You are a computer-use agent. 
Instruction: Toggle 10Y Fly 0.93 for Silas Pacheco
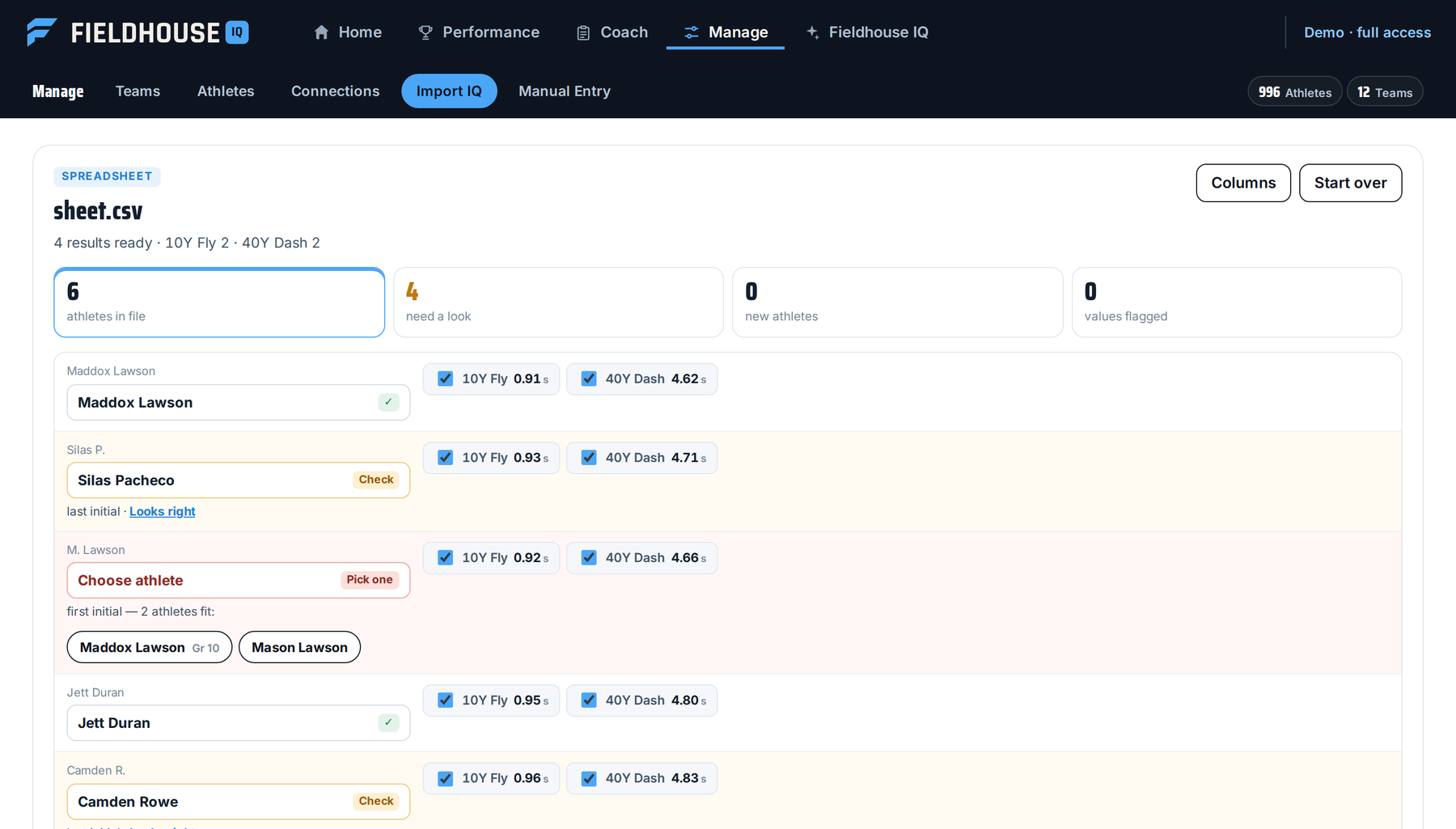click(x=445, y=458)
